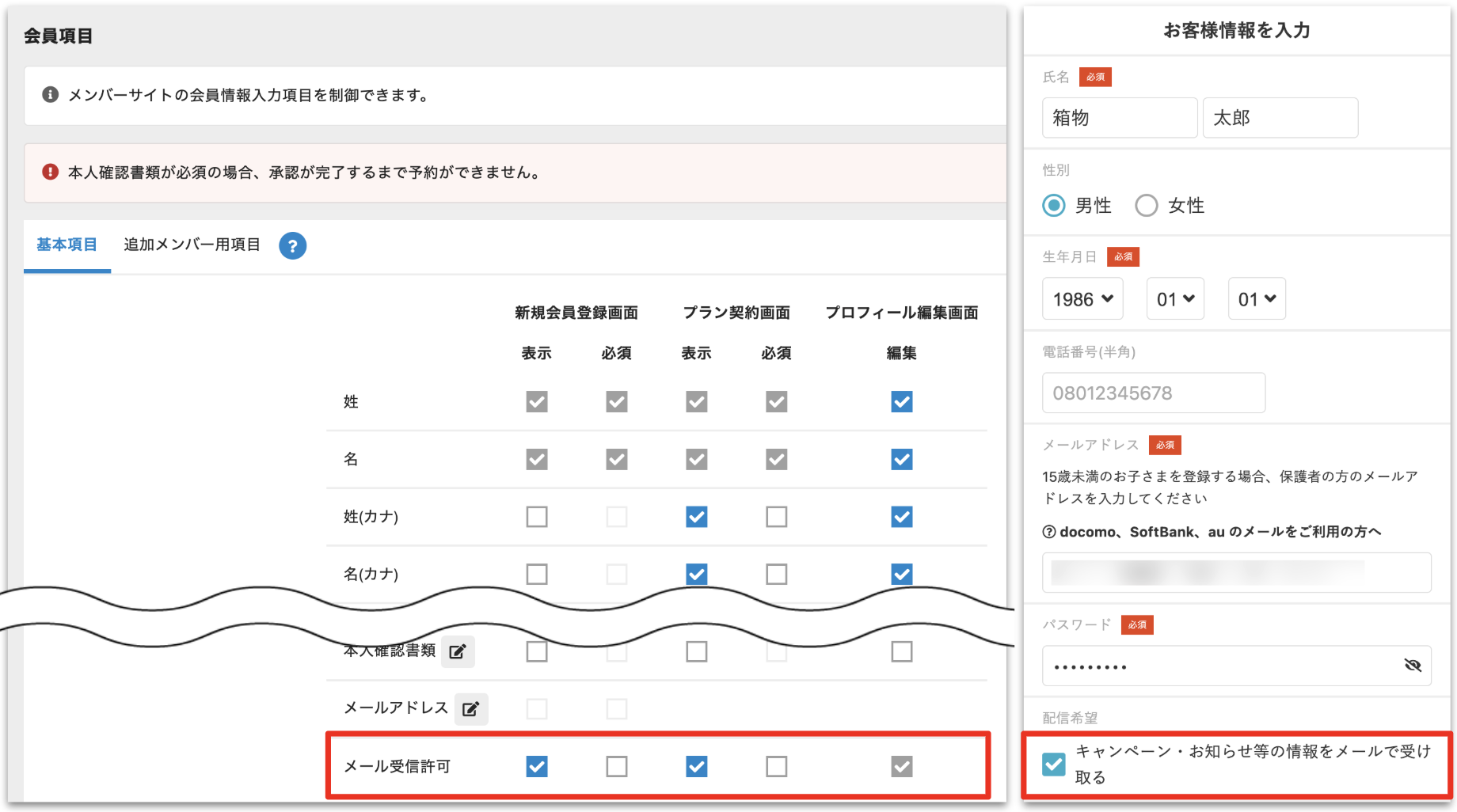Viewport: 1457px width, 812px height.
Task: Open the birth month 01 dropdown
Action: coord(1175,299)
